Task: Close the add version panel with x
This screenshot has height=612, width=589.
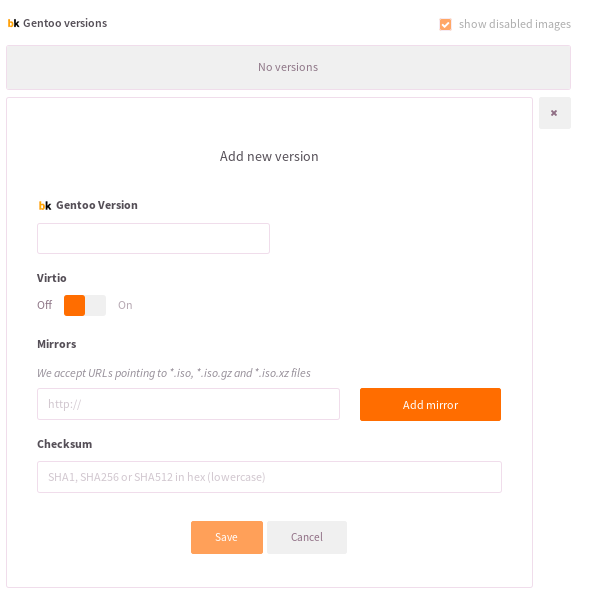Action: click(554, 113)
